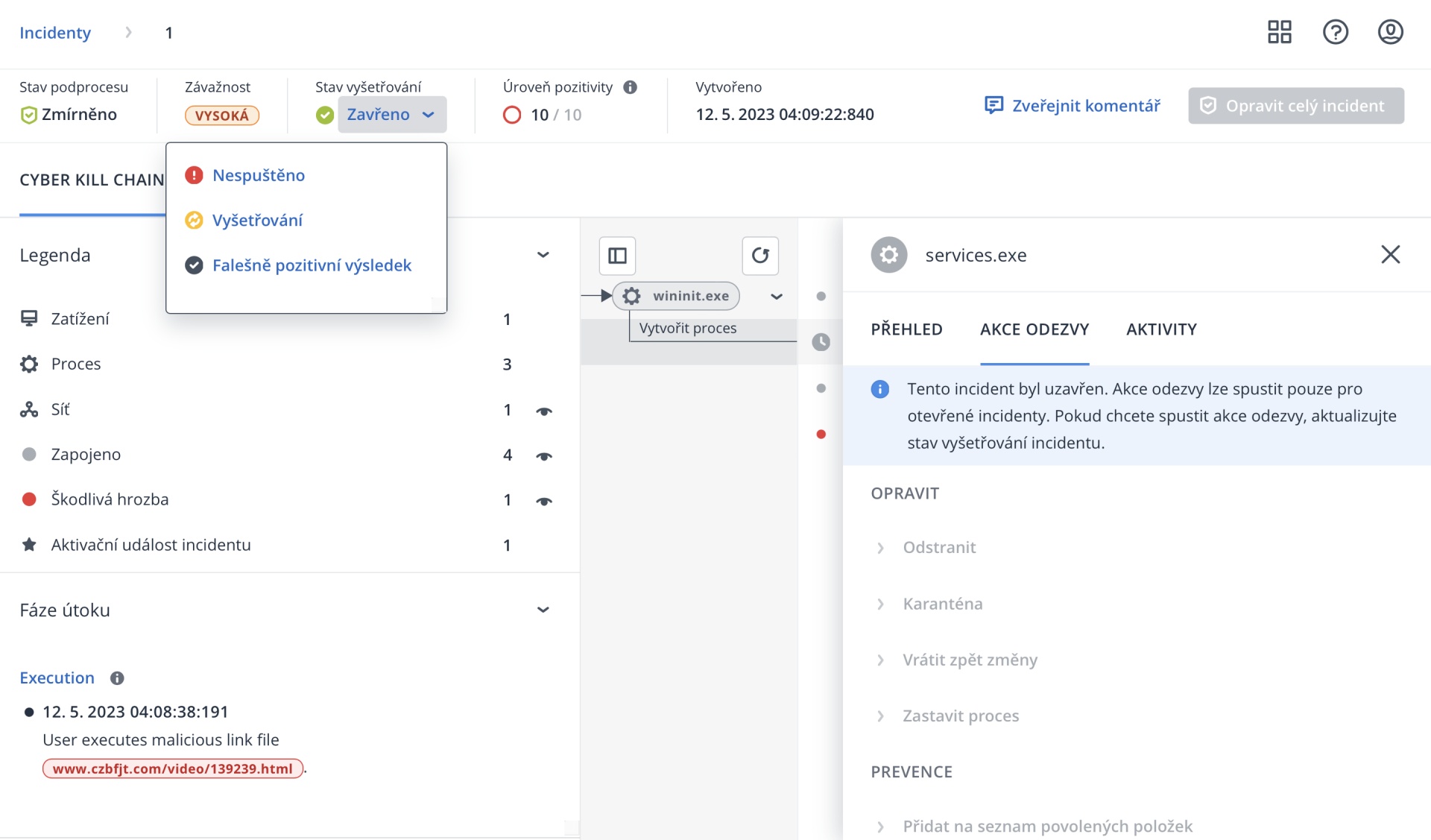1431x840 pixels.
Task: Click the refresh graph icon
Action: (760, 256)
